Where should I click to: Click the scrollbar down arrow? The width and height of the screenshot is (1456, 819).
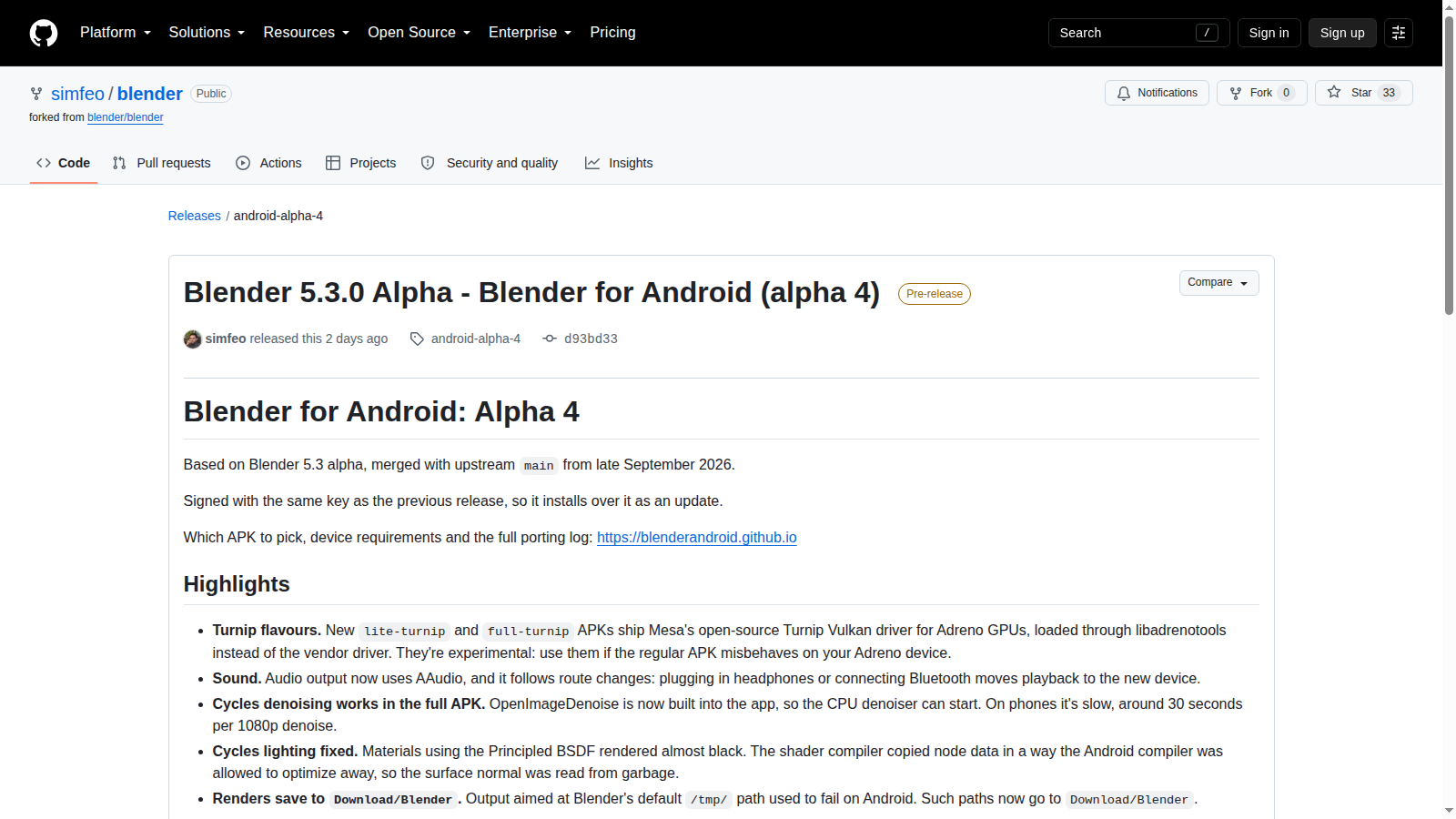1449,811
